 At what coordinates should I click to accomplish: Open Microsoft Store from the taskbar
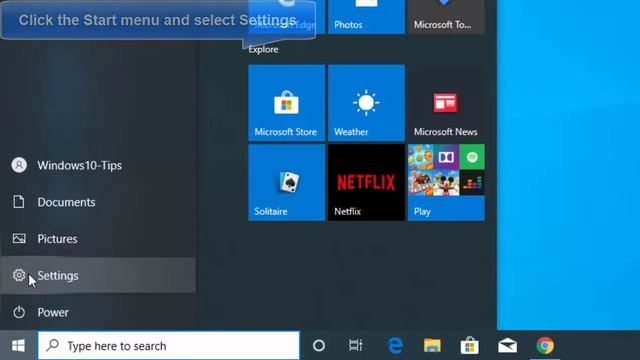click(x=469, y=345)
